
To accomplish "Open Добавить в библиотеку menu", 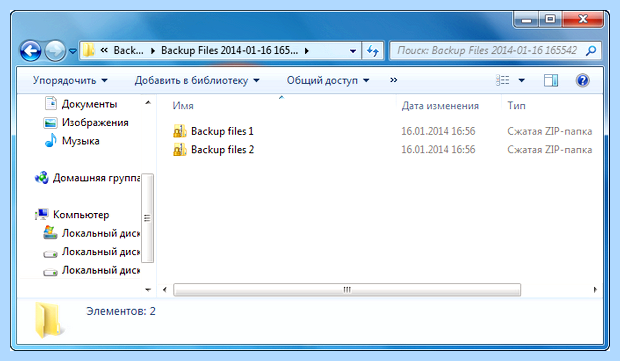I will (x=197, y=80).
